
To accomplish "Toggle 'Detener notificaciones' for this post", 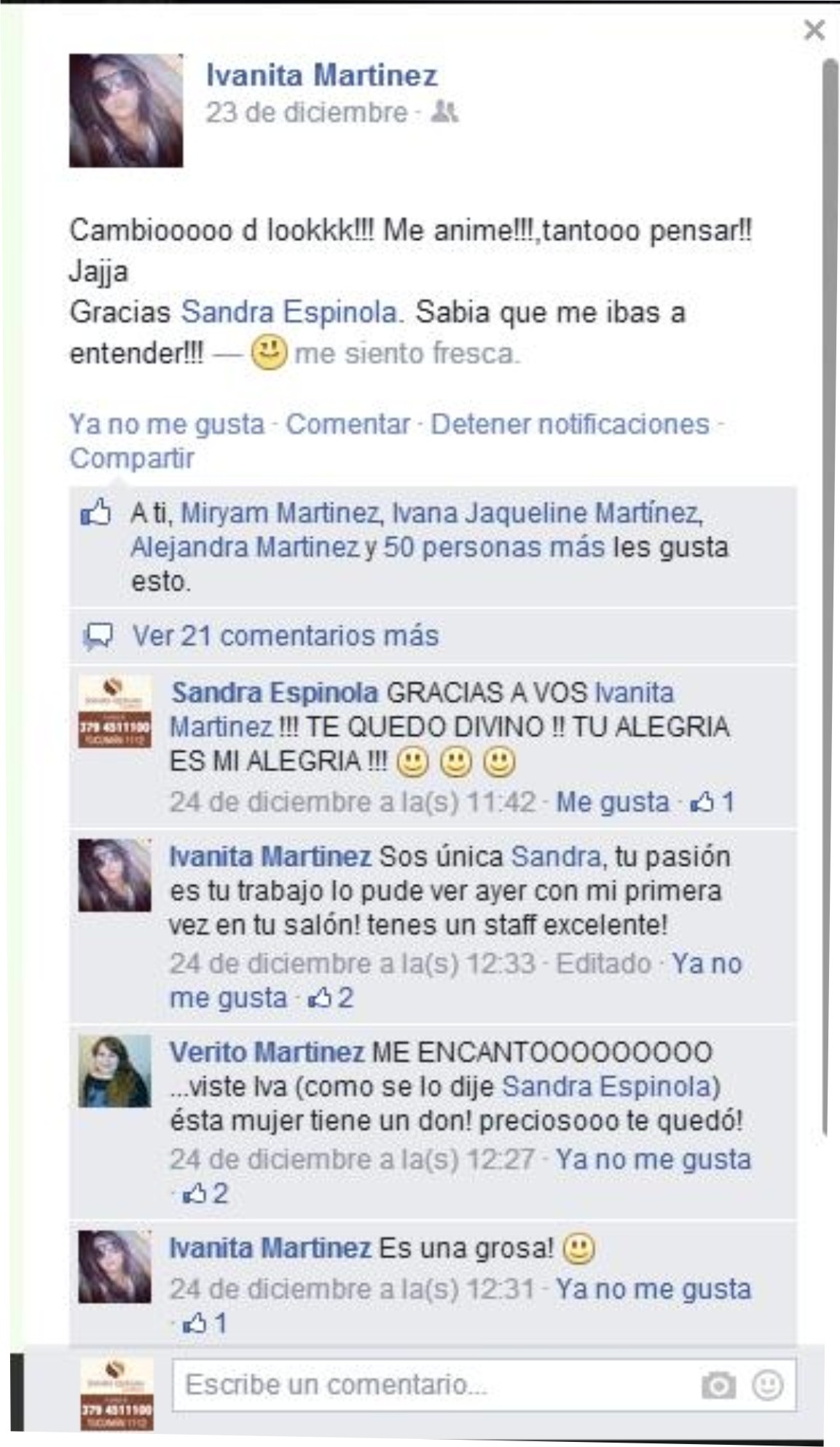I will pos(570,423).
